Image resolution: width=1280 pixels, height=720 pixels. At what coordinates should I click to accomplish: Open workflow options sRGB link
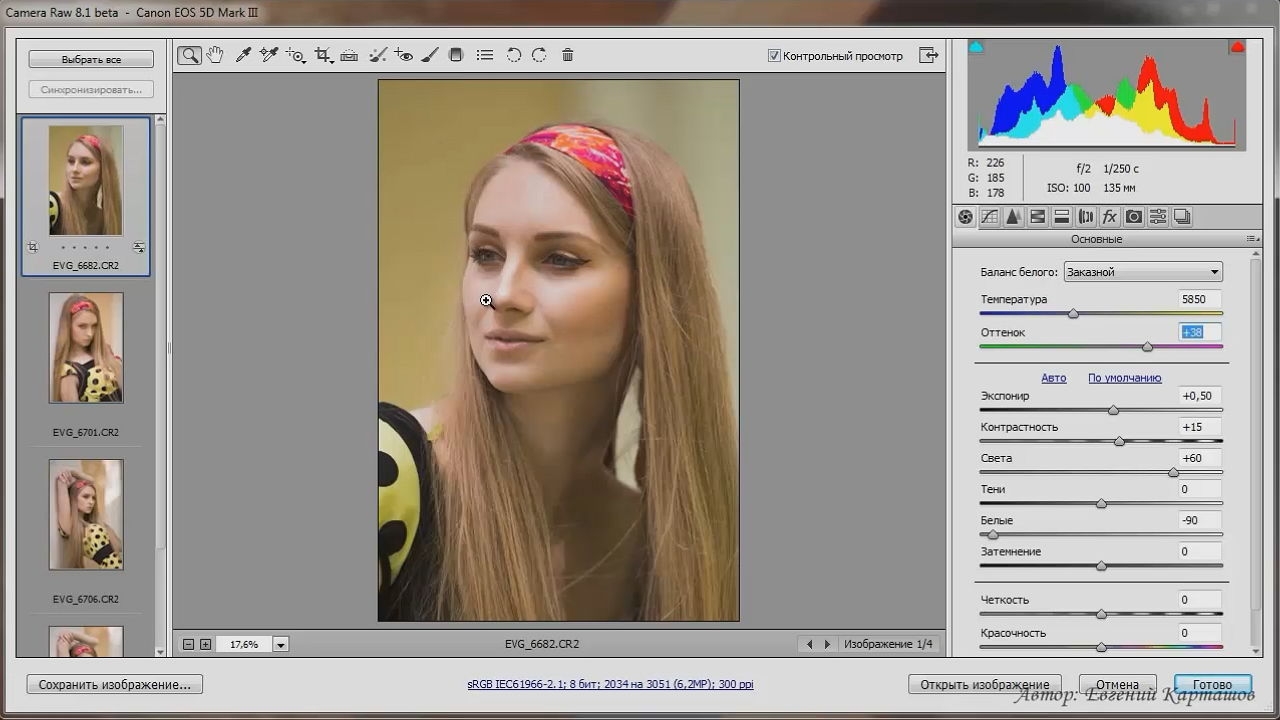coord(610,685)
